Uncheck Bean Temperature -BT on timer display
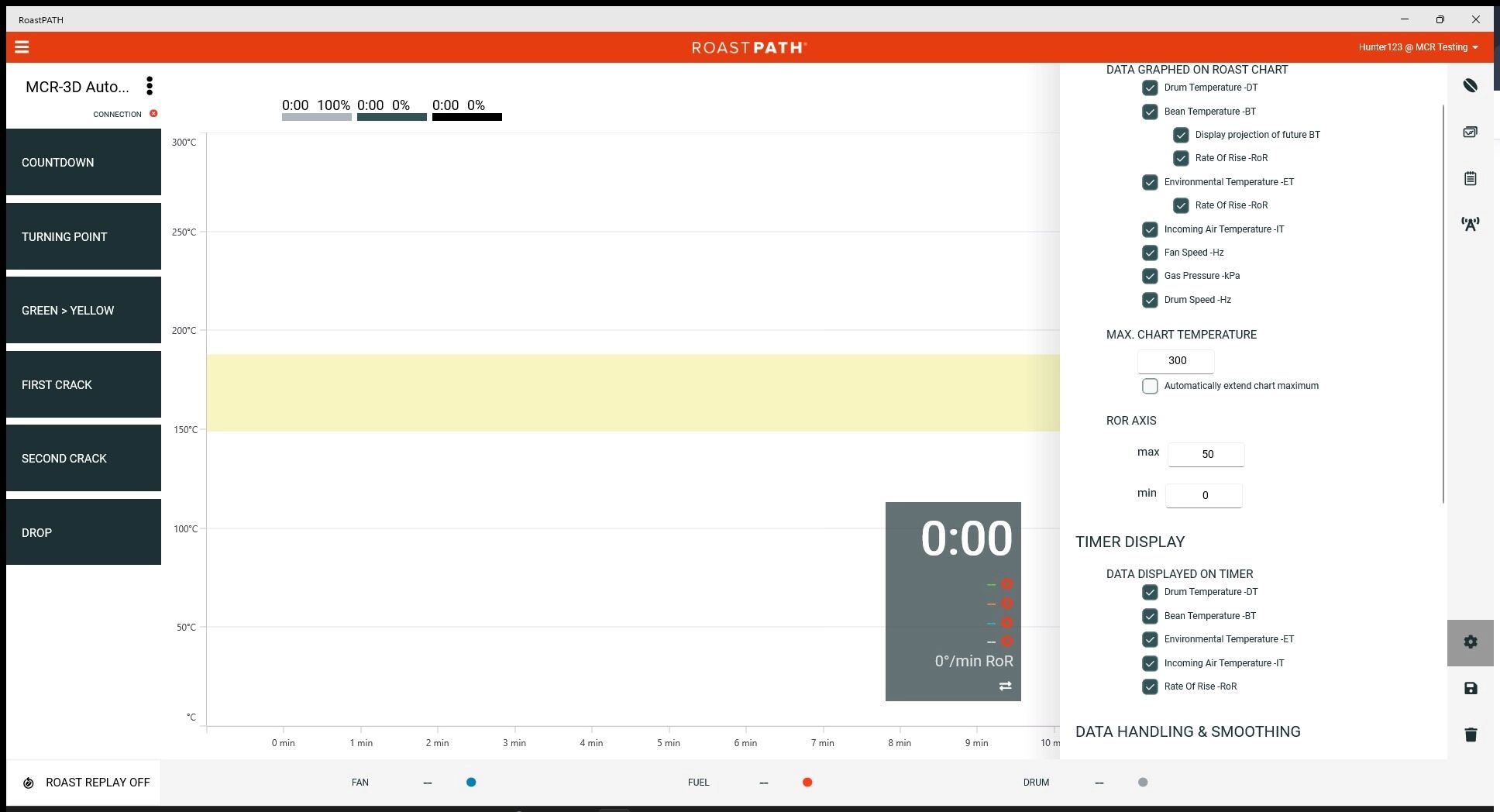The width and height of the screenshot is (1500, 812). tap(1150, 616)
